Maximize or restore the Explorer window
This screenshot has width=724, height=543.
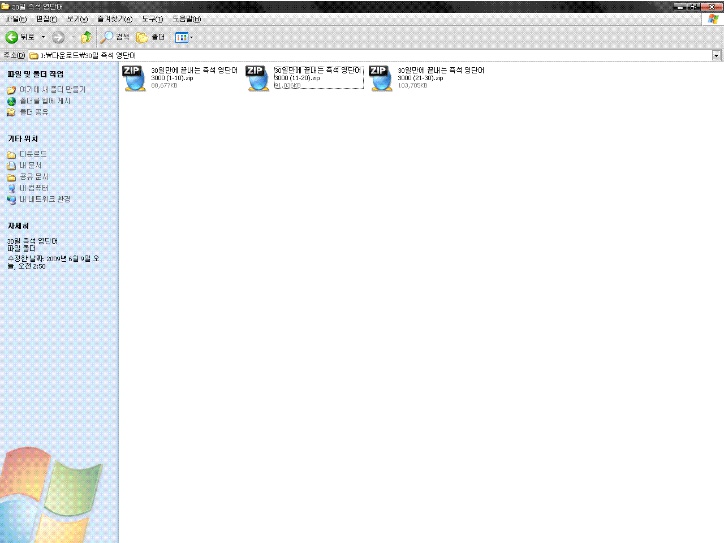point(694,6)
